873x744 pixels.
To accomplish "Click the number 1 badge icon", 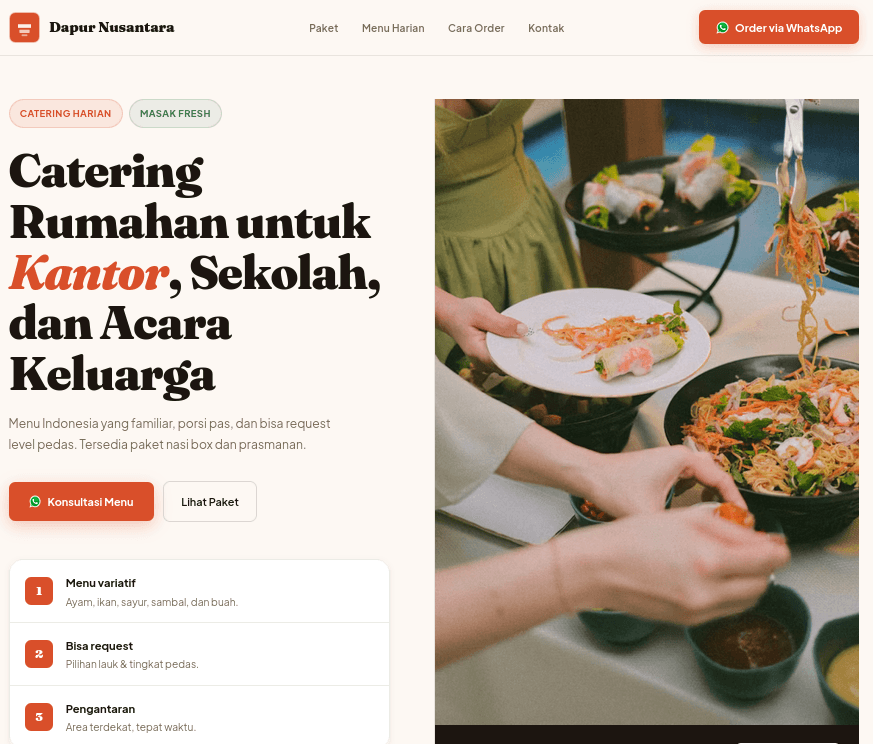I will point(39,591).
